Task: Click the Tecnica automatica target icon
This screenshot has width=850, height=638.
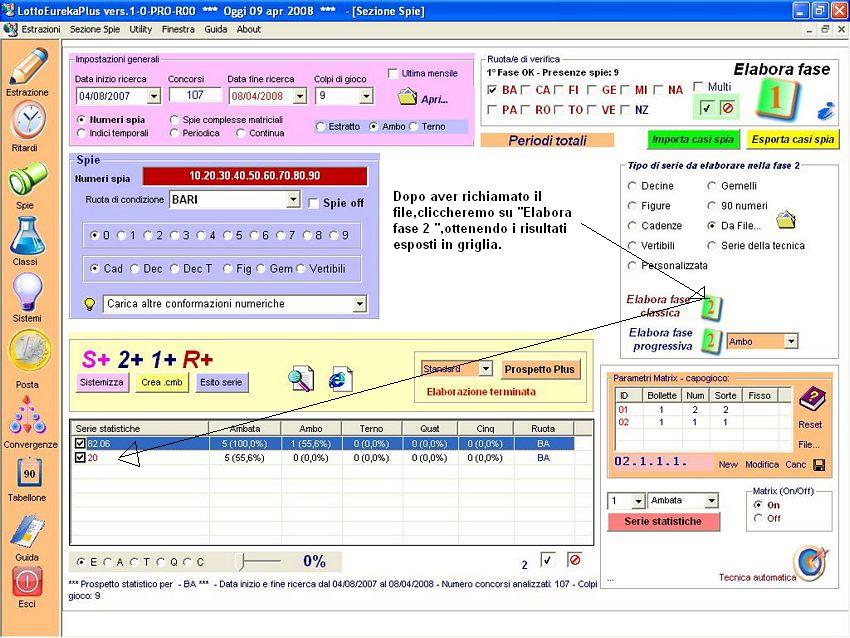Action: coord(811,563)
